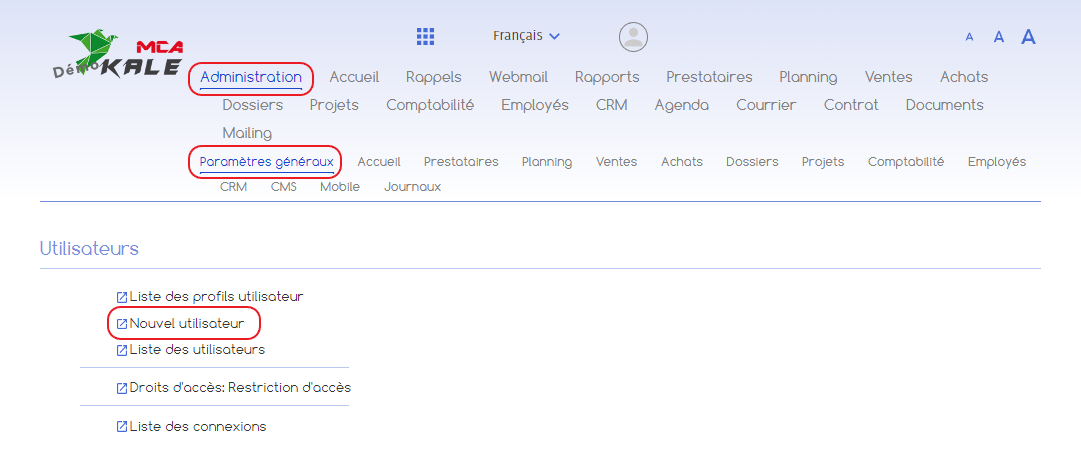1081x450 pixels.
Task: Click external-link icon beside Liste des utilisateurs
Action: click(x=122, y=350)
